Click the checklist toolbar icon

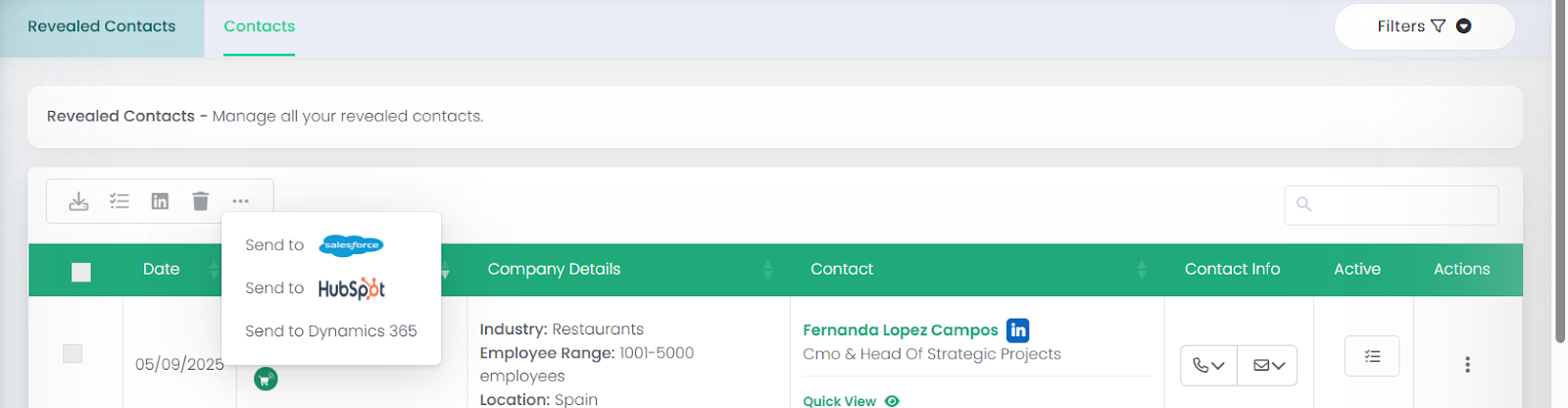point(120,201)
